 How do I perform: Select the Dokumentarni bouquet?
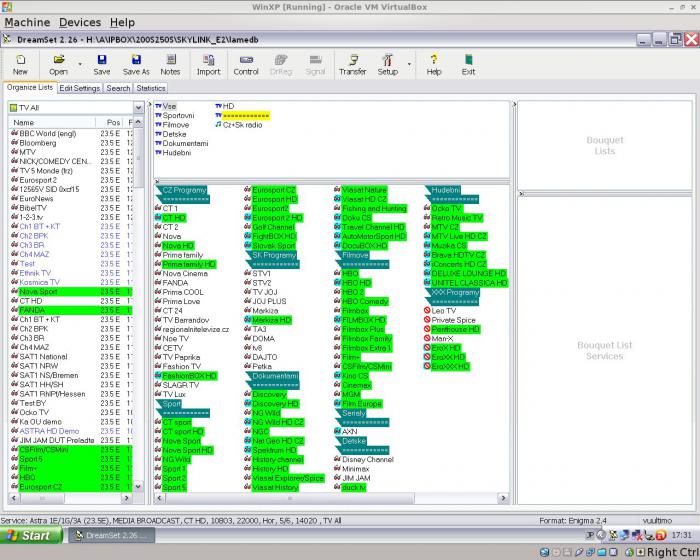click(x=182, y=143)
